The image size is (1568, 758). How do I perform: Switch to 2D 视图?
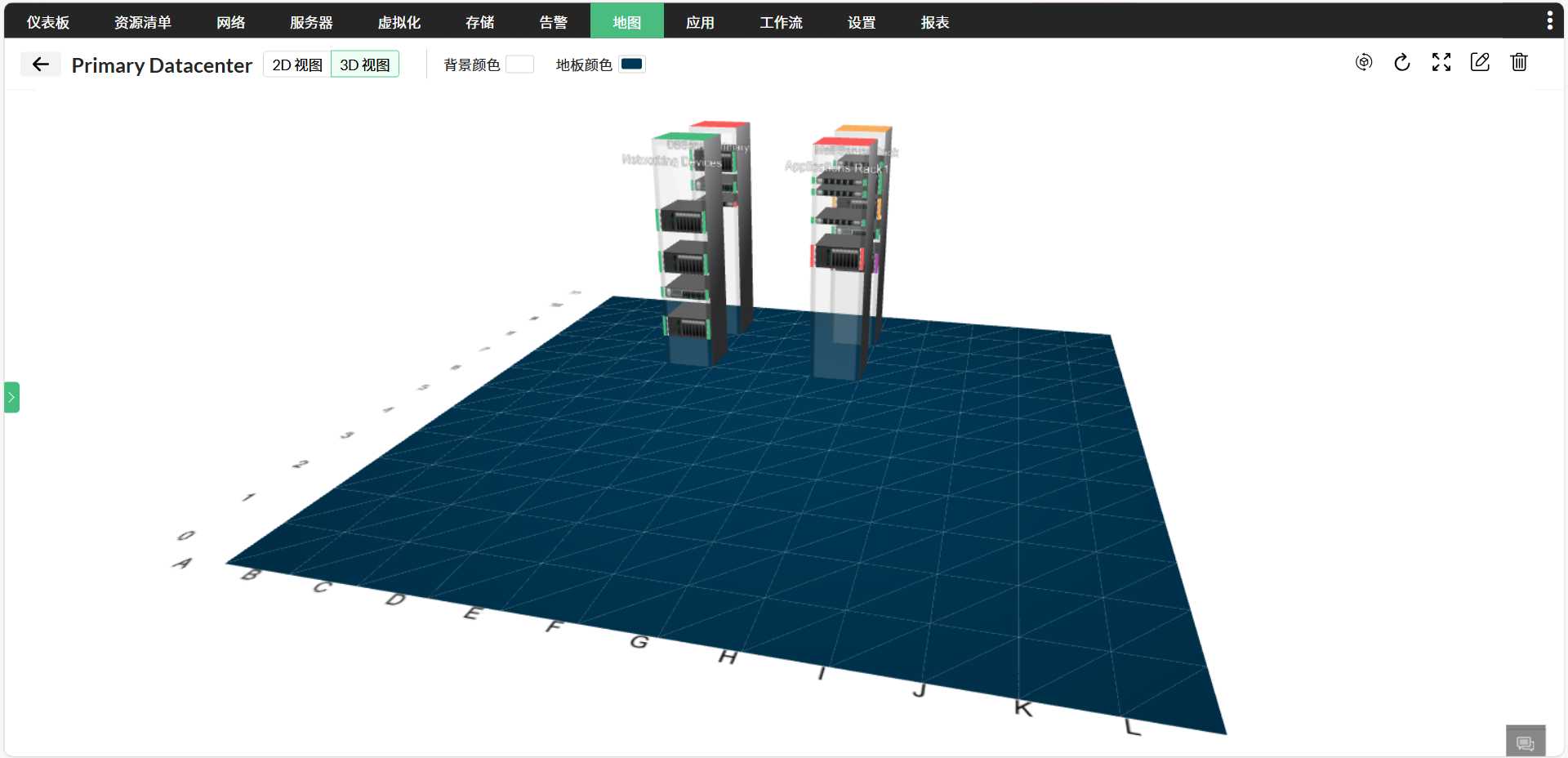pos(296,64)
